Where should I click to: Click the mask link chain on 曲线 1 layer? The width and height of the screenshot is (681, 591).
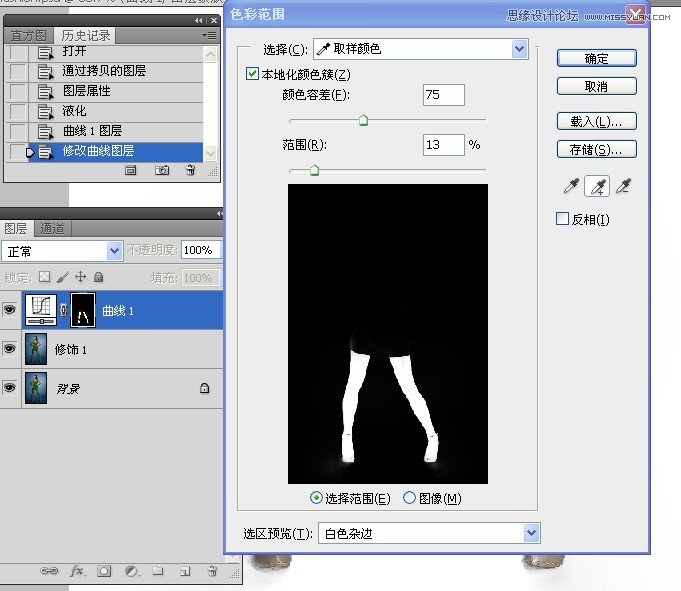coord(63,310)
